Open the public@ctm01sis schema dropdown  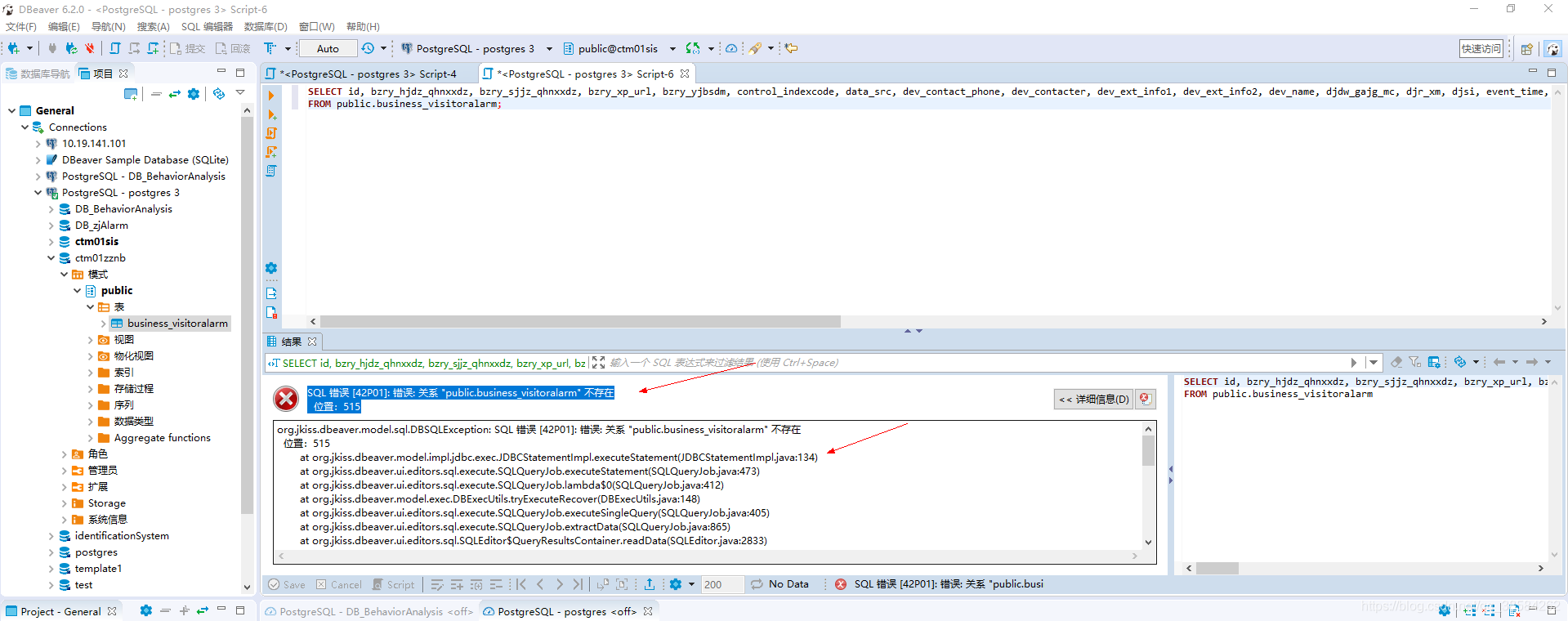click(672, 48)
